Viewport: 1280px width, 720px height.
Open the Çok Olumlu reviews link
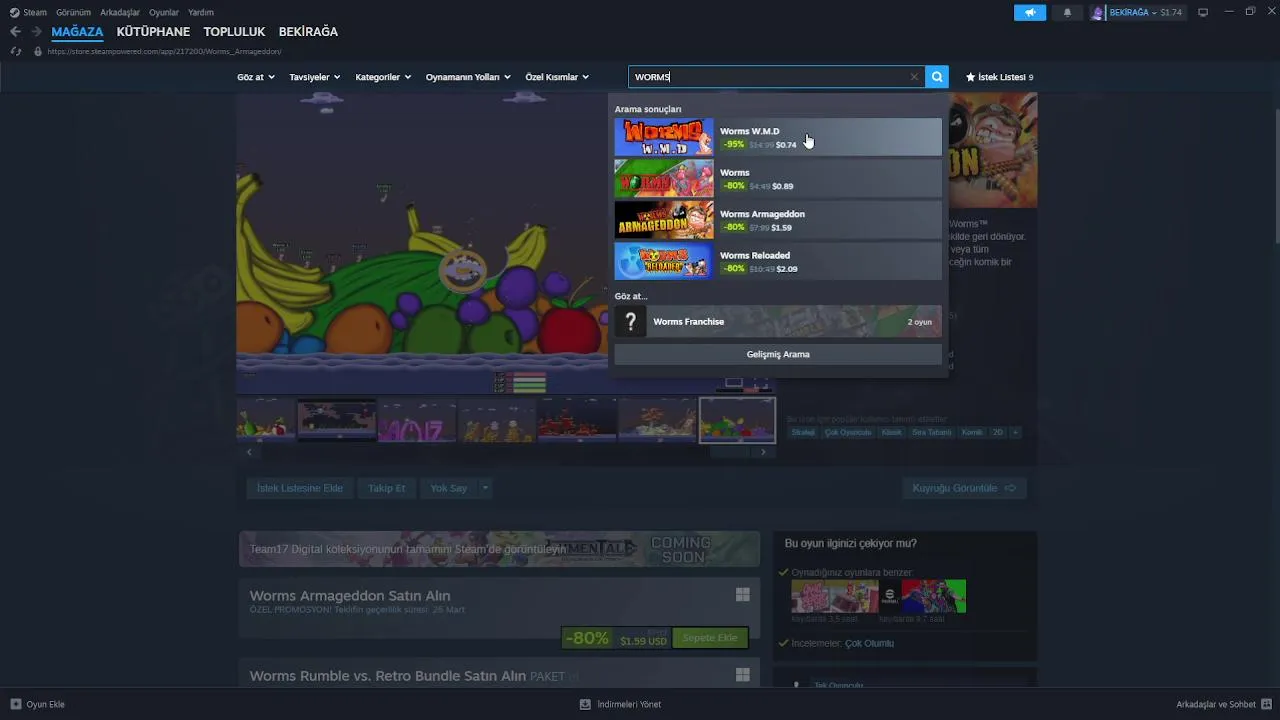click(x=869, y=643)
